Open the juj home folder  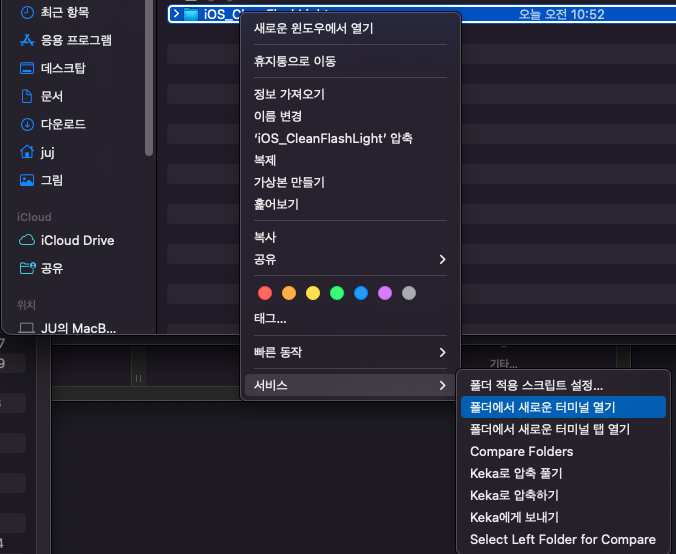click(x=37, y=152)
